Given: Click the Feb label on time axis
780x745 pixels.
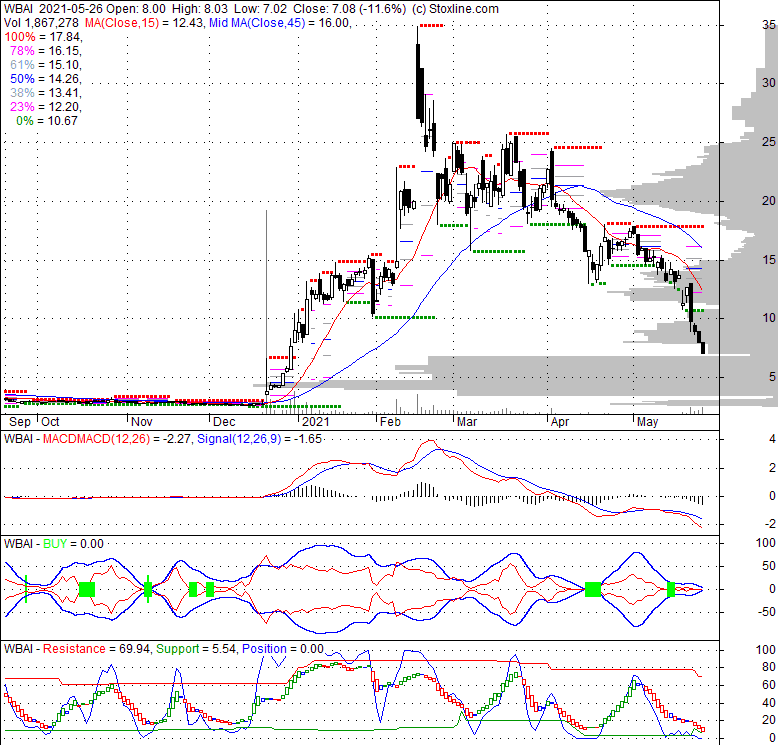Looking at the screenshot, I should pos(390,422).
